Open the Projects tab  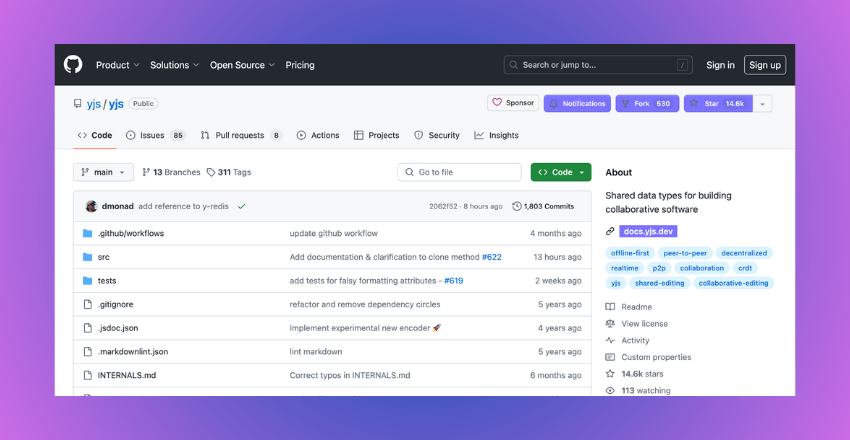[x=377, y=135]
